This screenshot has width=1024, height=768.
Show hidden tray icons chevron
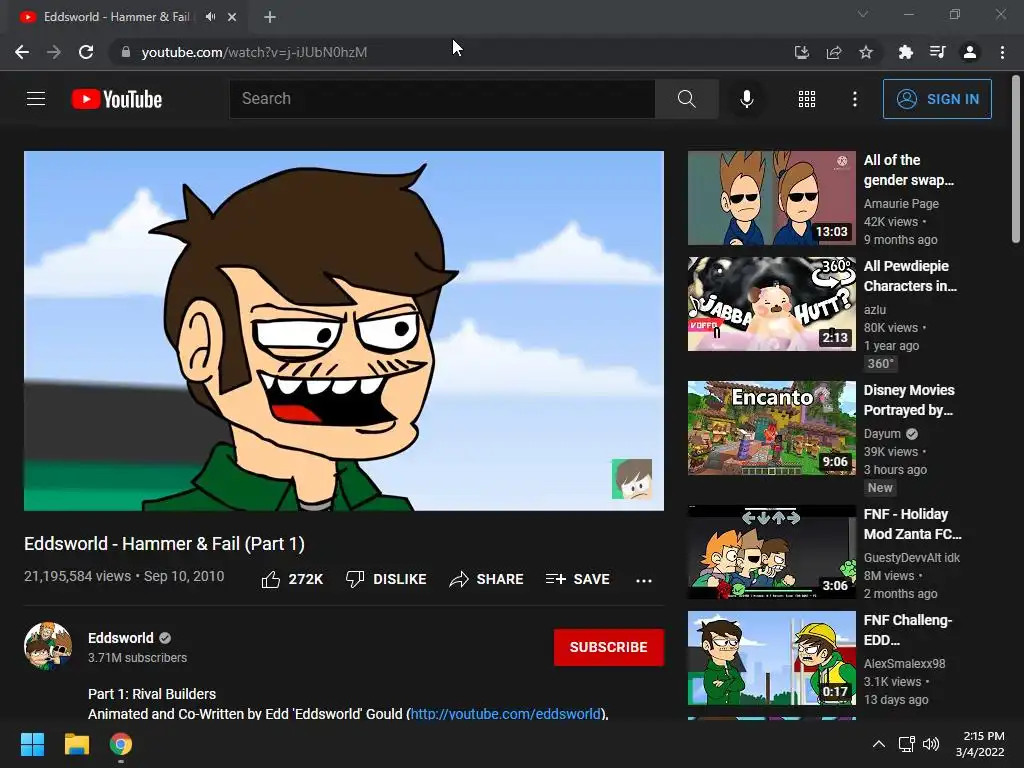[878, 744]
